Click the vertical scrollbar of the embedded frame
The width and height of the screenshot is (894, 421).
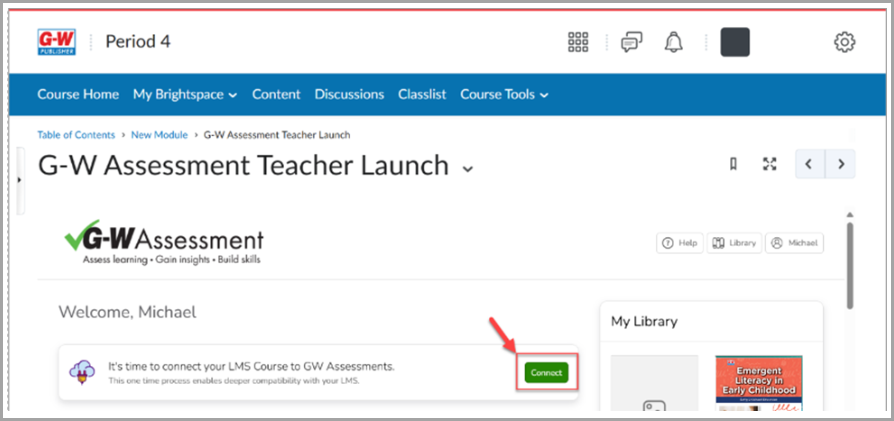pos(850,266)
